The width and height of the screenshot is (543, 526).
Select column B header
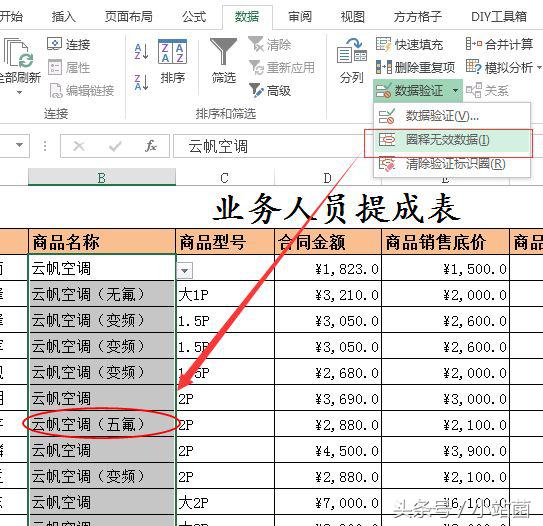click(x=102, y=177)
